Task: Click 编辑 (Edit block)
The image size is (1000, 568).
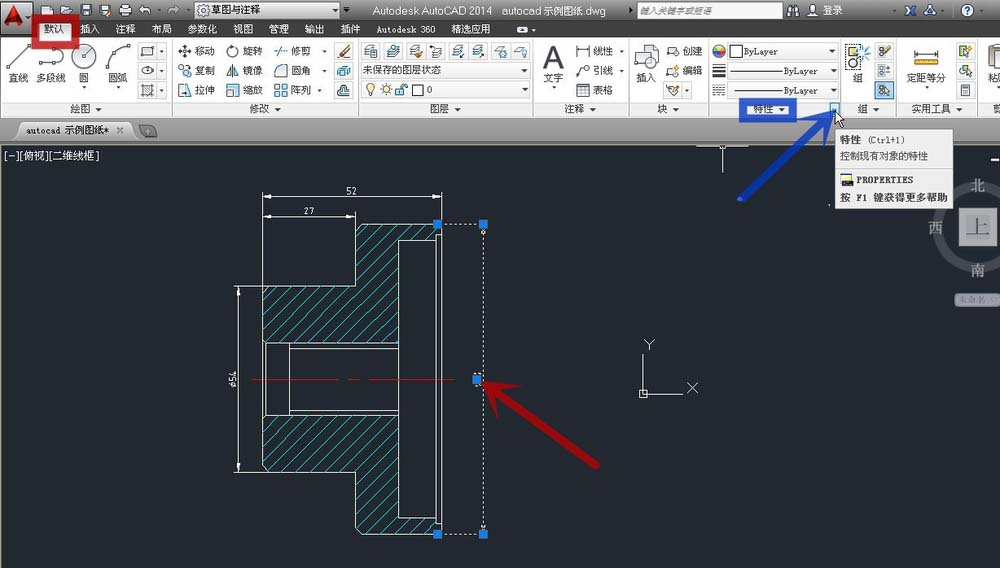Action: pos(684,70)
